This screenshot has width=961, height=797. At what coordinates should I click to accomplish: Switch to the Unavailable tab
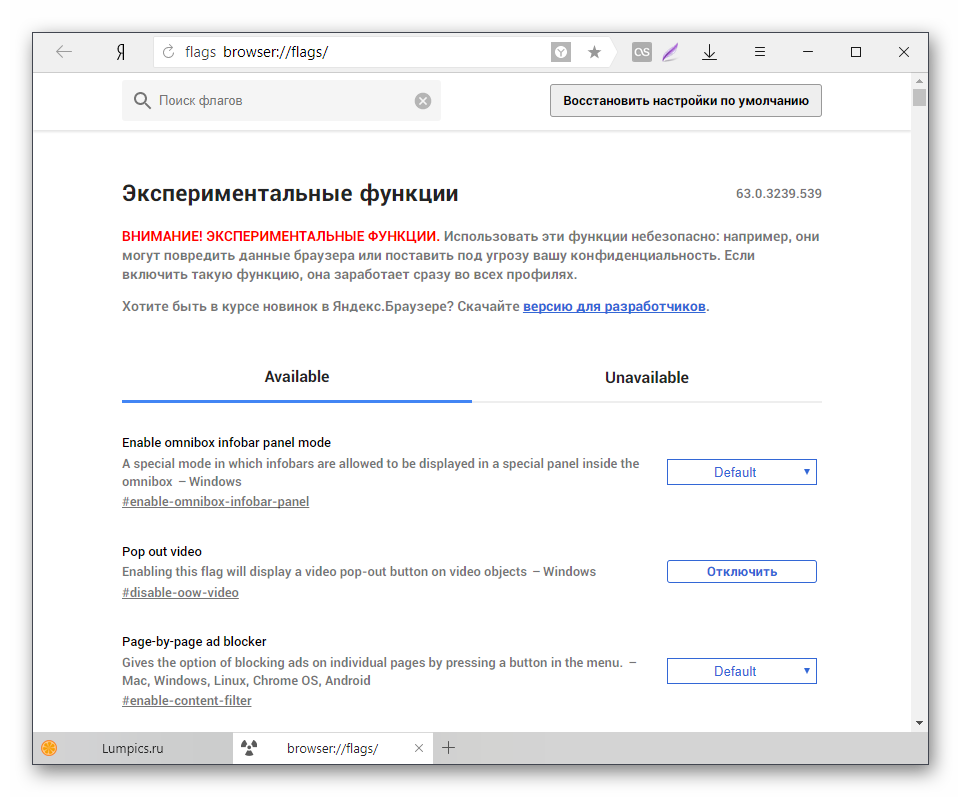click(x=646, y=378)
